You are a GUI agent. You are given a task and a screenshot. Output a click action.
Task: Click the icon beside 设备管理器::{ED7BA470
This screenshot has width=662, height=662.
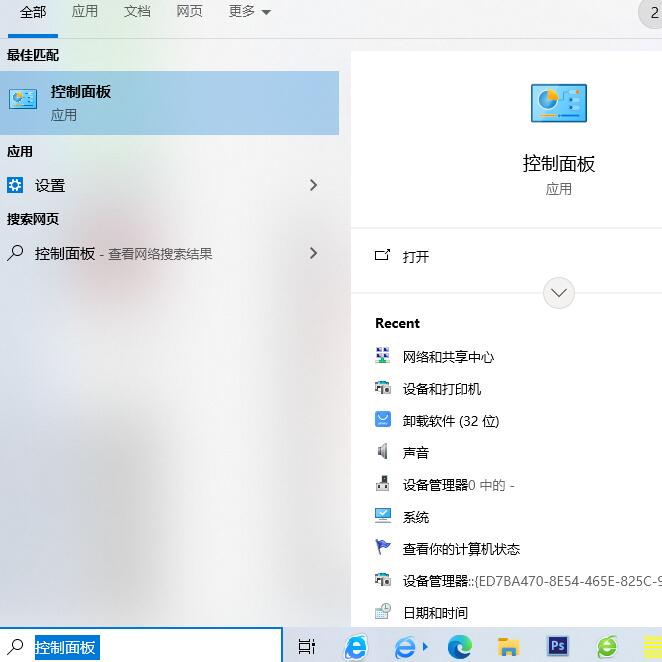point(383,579)
